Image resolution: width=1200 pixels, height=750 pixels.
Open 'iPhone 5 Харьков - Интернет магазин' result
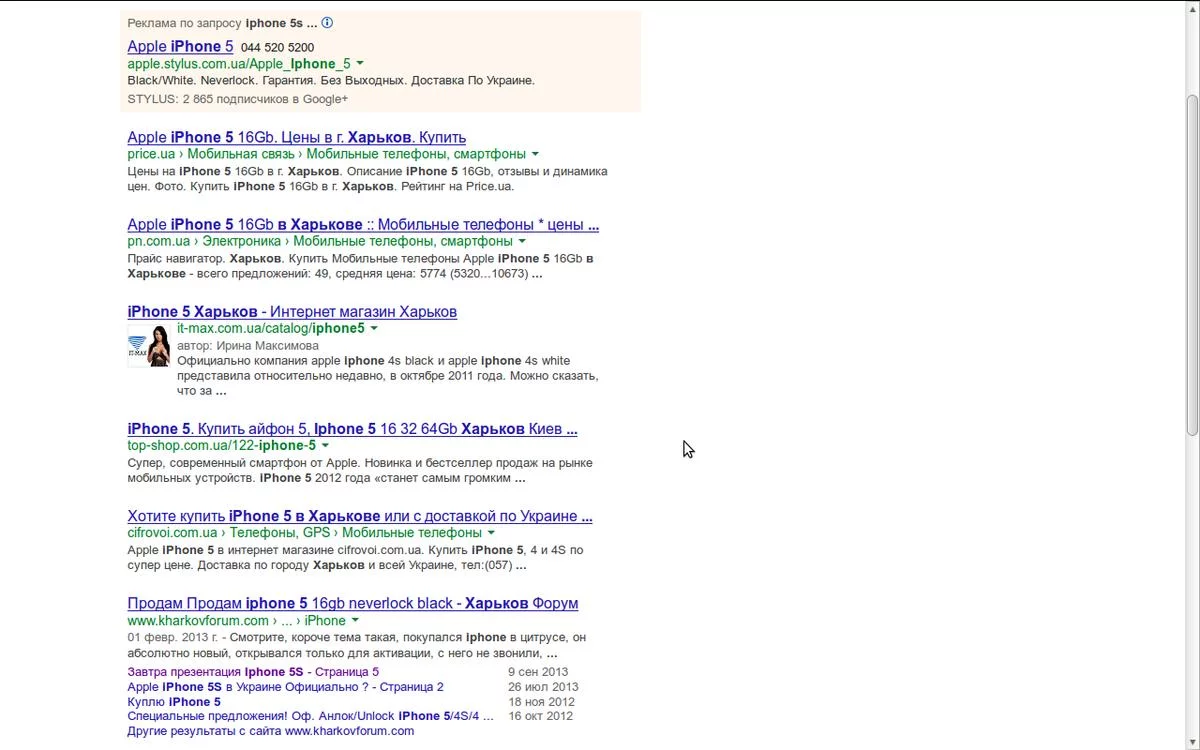click(x=292, y=312)
